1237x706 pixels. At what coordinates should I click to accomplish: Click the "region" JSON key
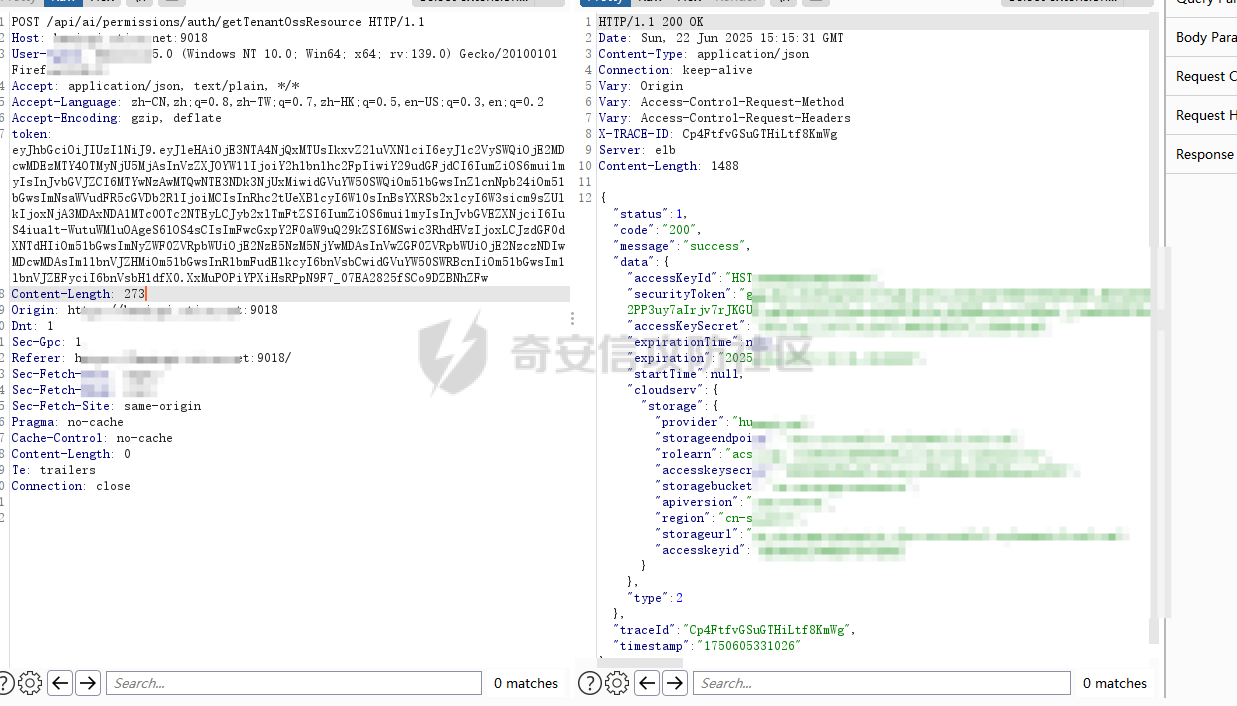tap(682, 518)
